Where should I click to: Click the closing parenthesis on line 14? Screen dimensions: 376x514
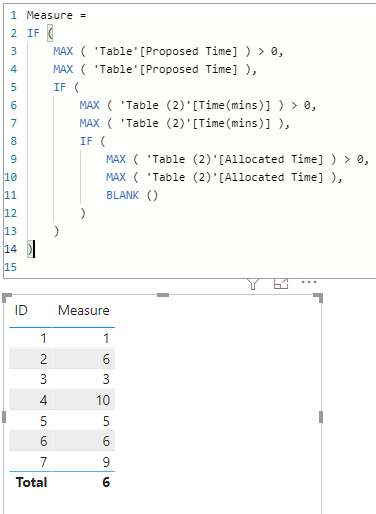(30, 249)
